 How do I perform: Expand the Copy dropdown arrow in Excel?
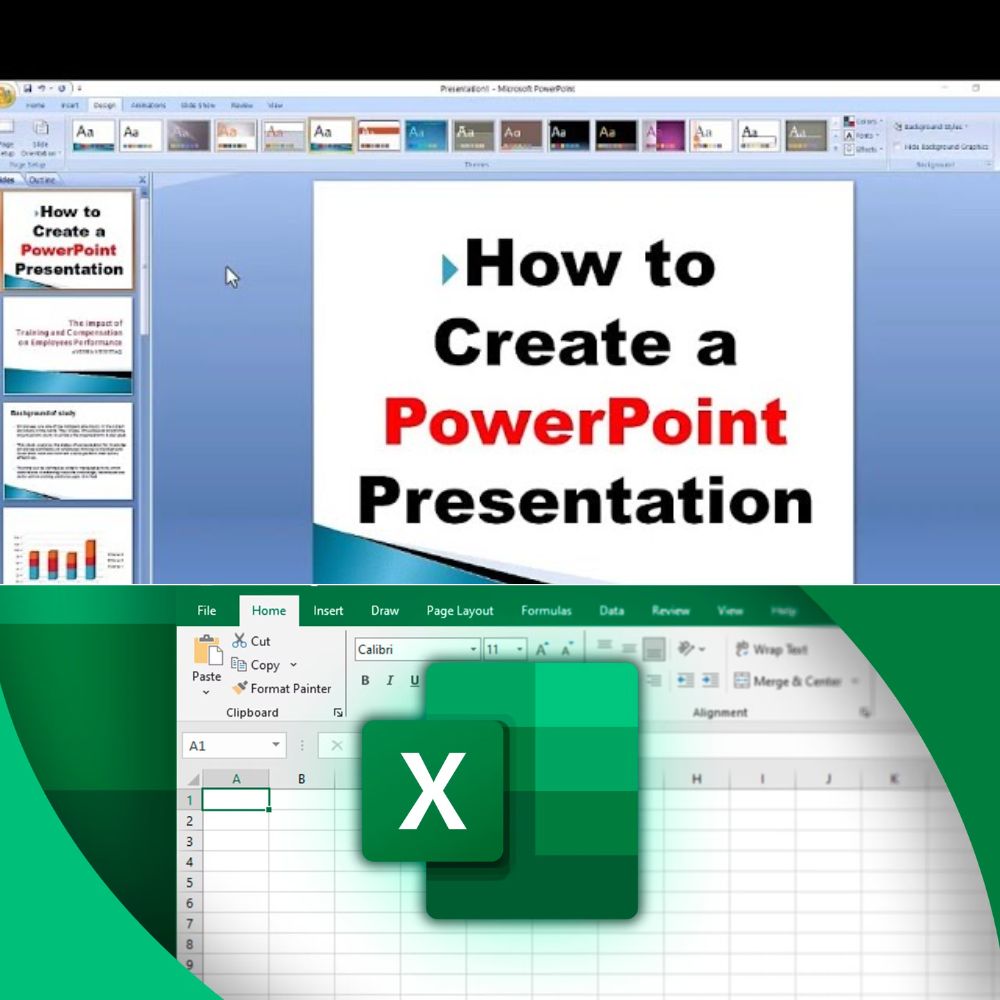point(293,665)
